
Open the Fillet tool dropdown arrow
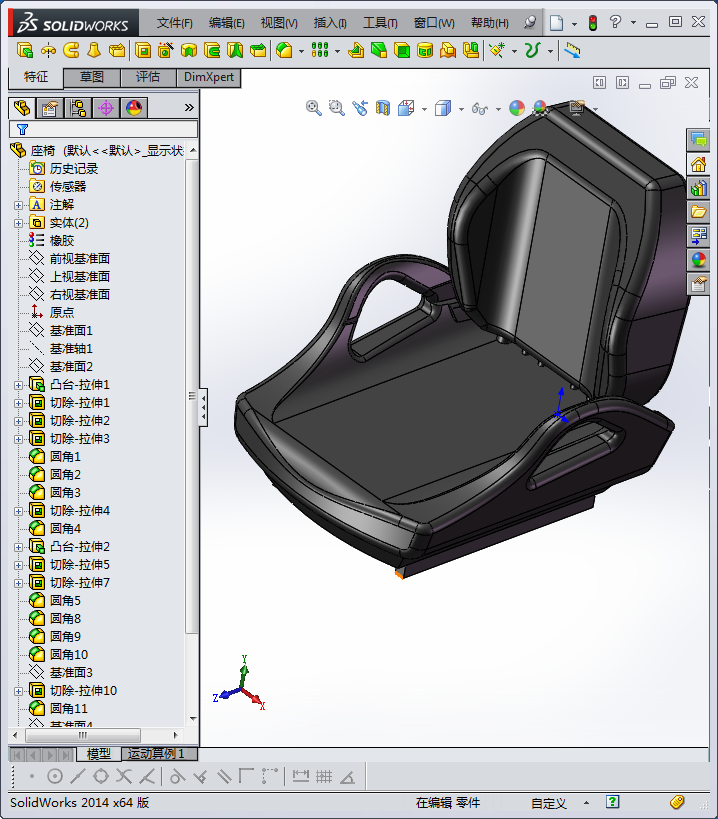[301, 51]
